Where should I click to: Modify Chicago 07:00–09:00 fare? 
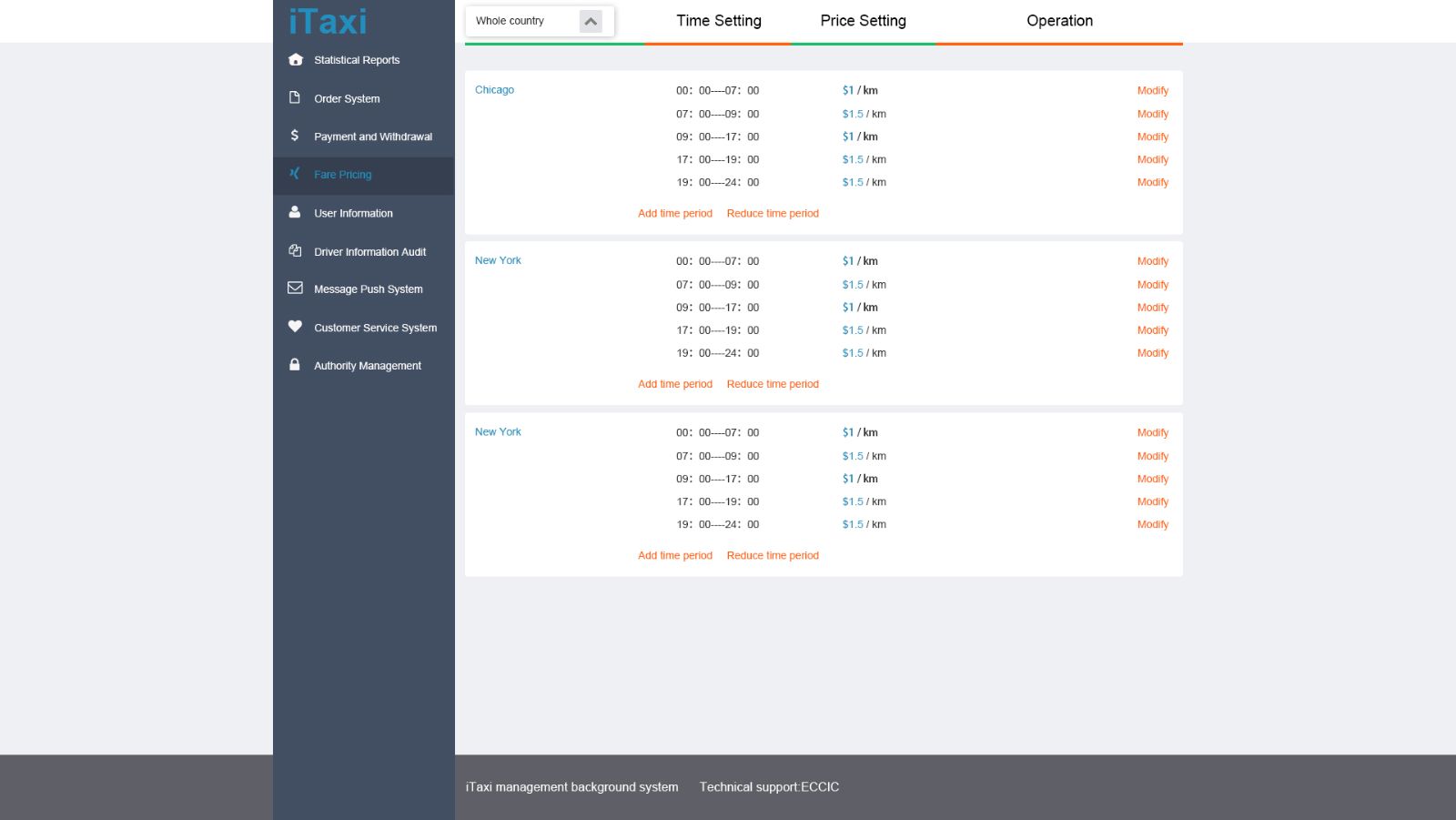(x=1152, y=114)
